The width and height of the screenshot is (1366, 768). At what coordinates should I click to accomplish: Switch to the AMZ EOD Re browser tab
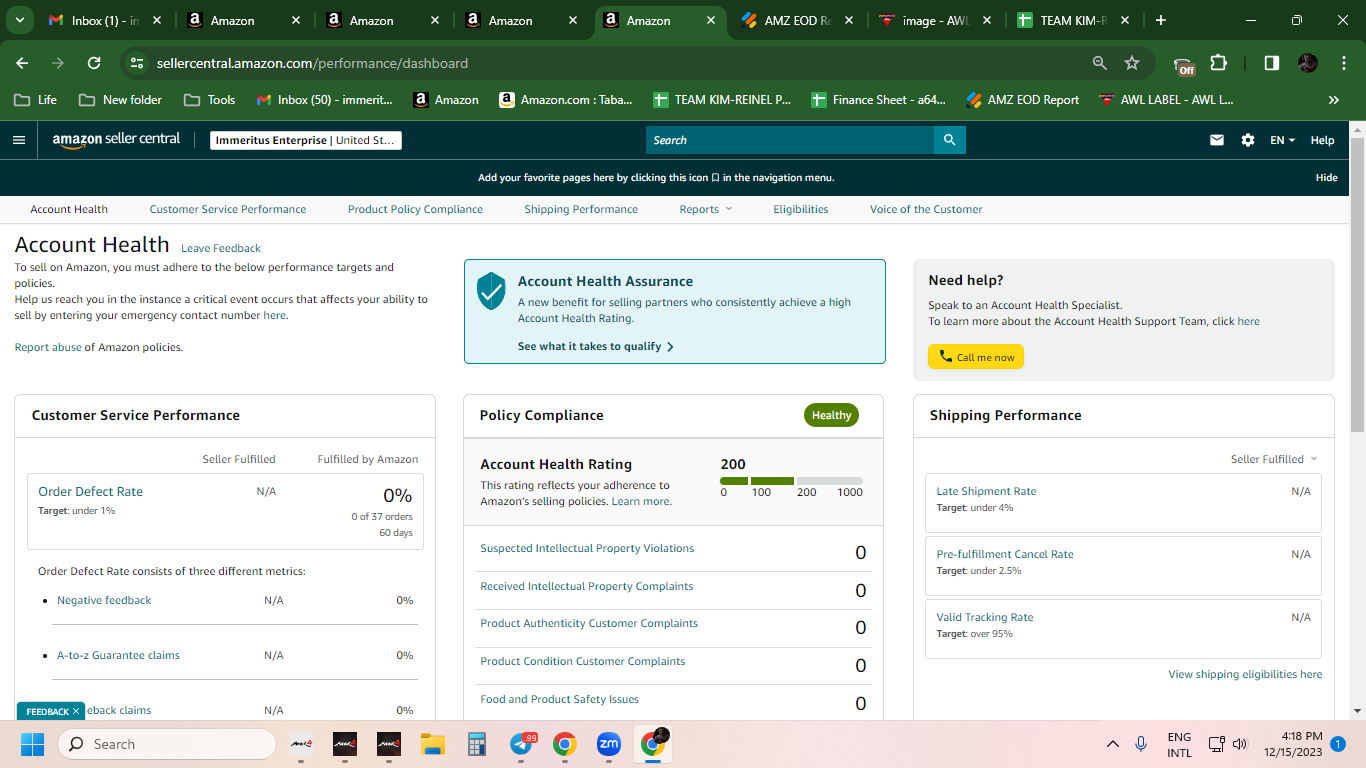pos(797,20)
